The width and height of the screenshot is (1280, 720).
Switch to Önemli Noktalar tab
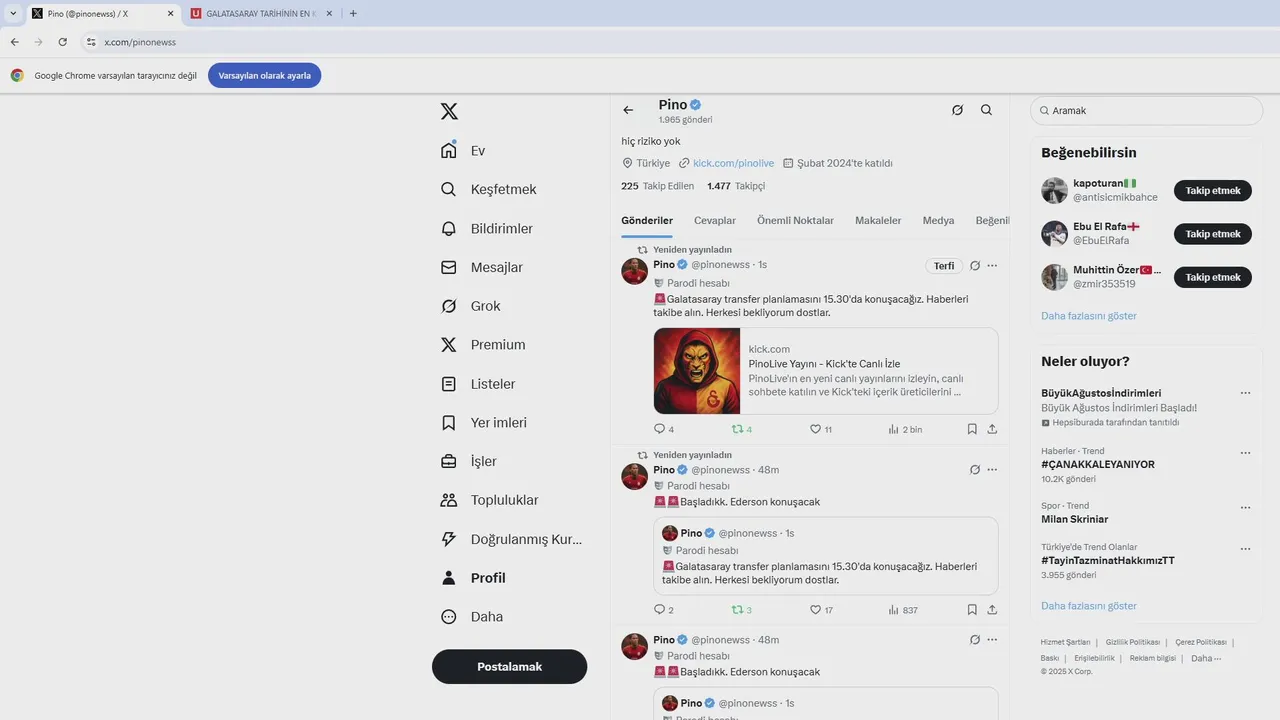pos(795,220)
